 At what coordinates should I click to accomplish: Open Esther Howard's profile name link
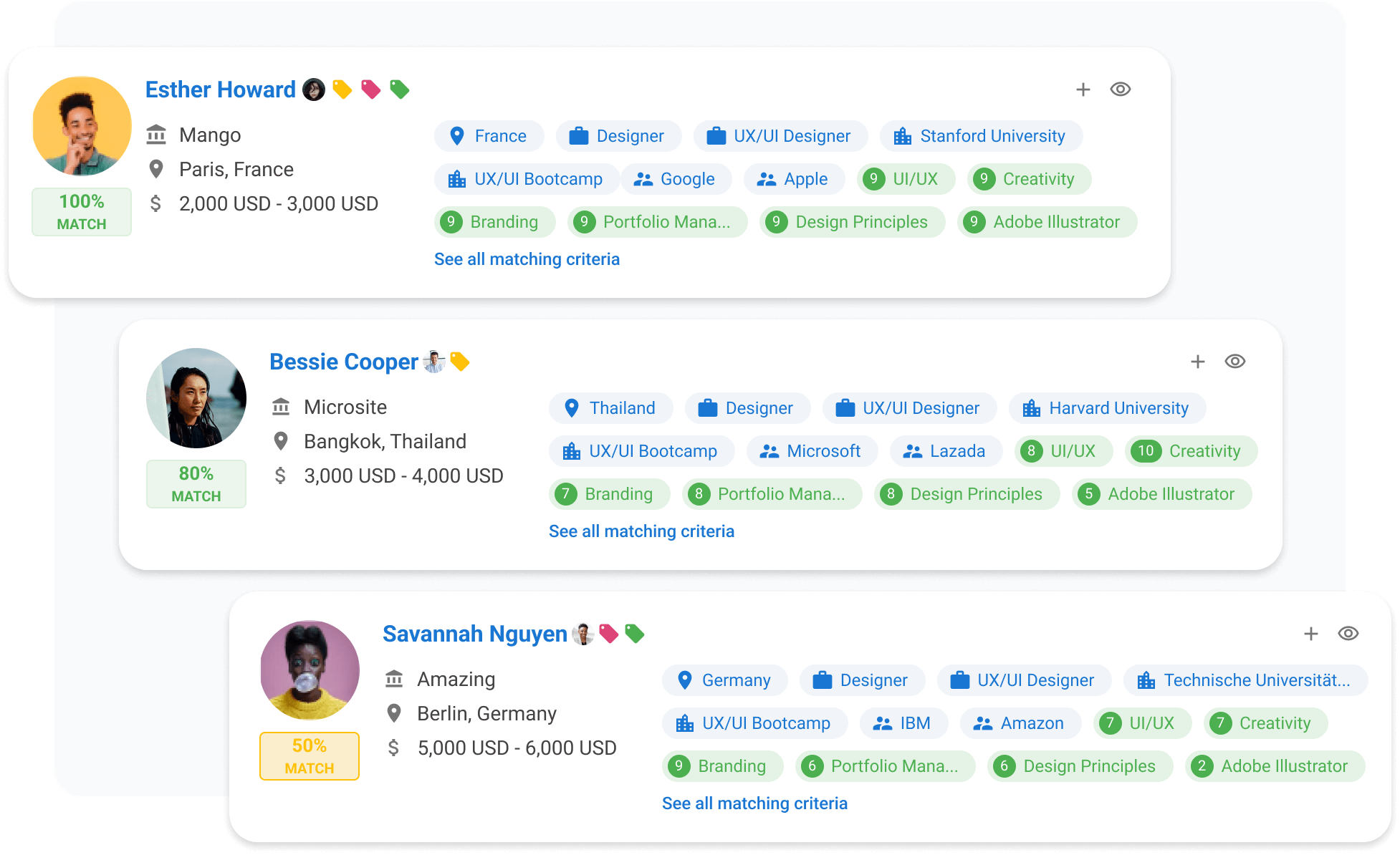click(x=220, y=90)
